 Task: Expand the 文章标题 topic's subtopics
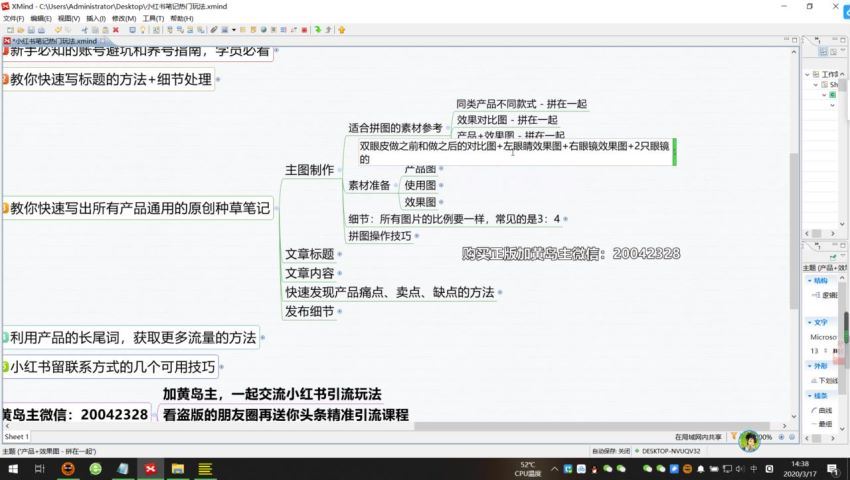coord(340,254)
